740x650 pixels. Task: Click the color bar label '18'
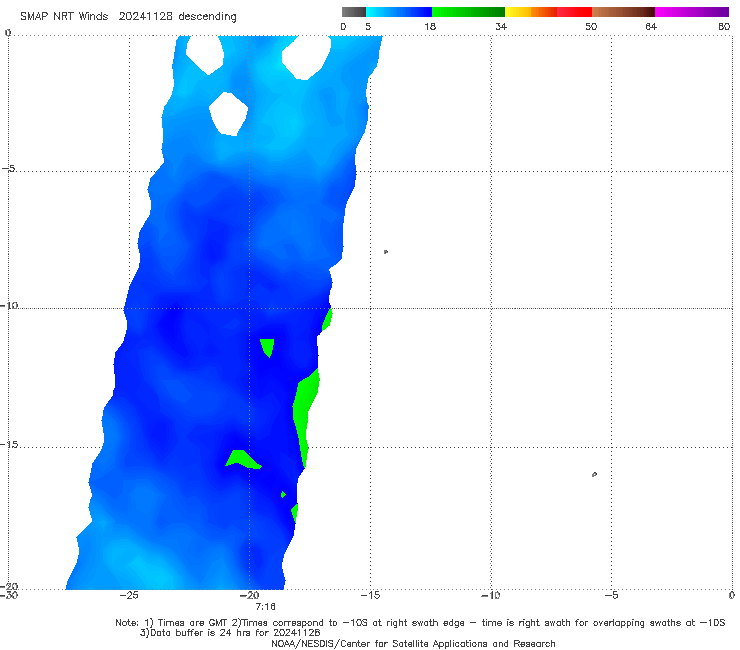[x=430, y=26]
